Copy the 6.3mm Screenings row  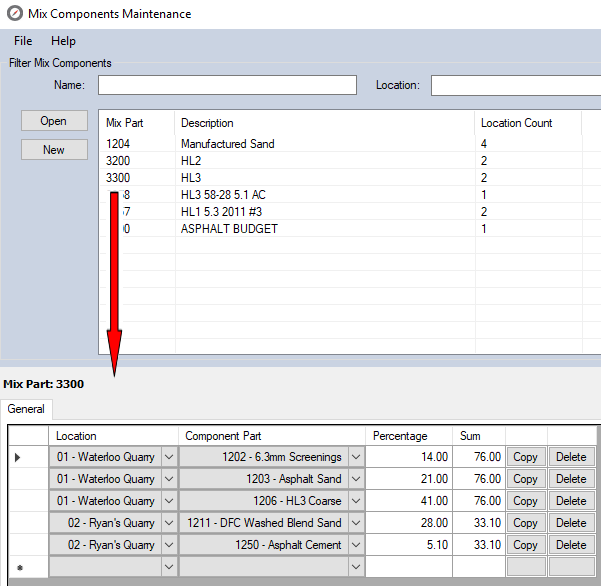526,457
